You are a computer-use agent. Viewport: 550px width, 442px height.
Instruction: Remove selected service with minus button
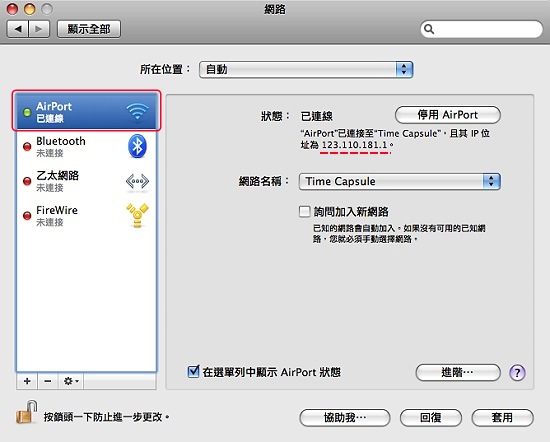pyautogui.click(x=48, y=381)
